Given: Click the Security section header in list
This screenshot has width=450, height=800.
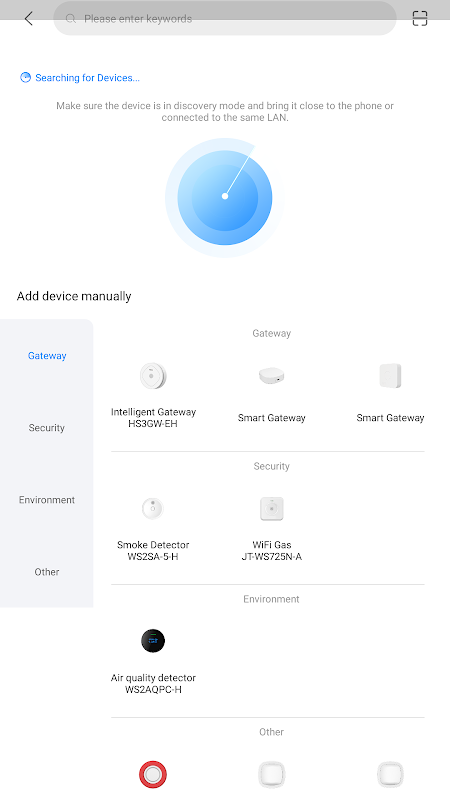Looking at the screenshot, I should (271, 466).
